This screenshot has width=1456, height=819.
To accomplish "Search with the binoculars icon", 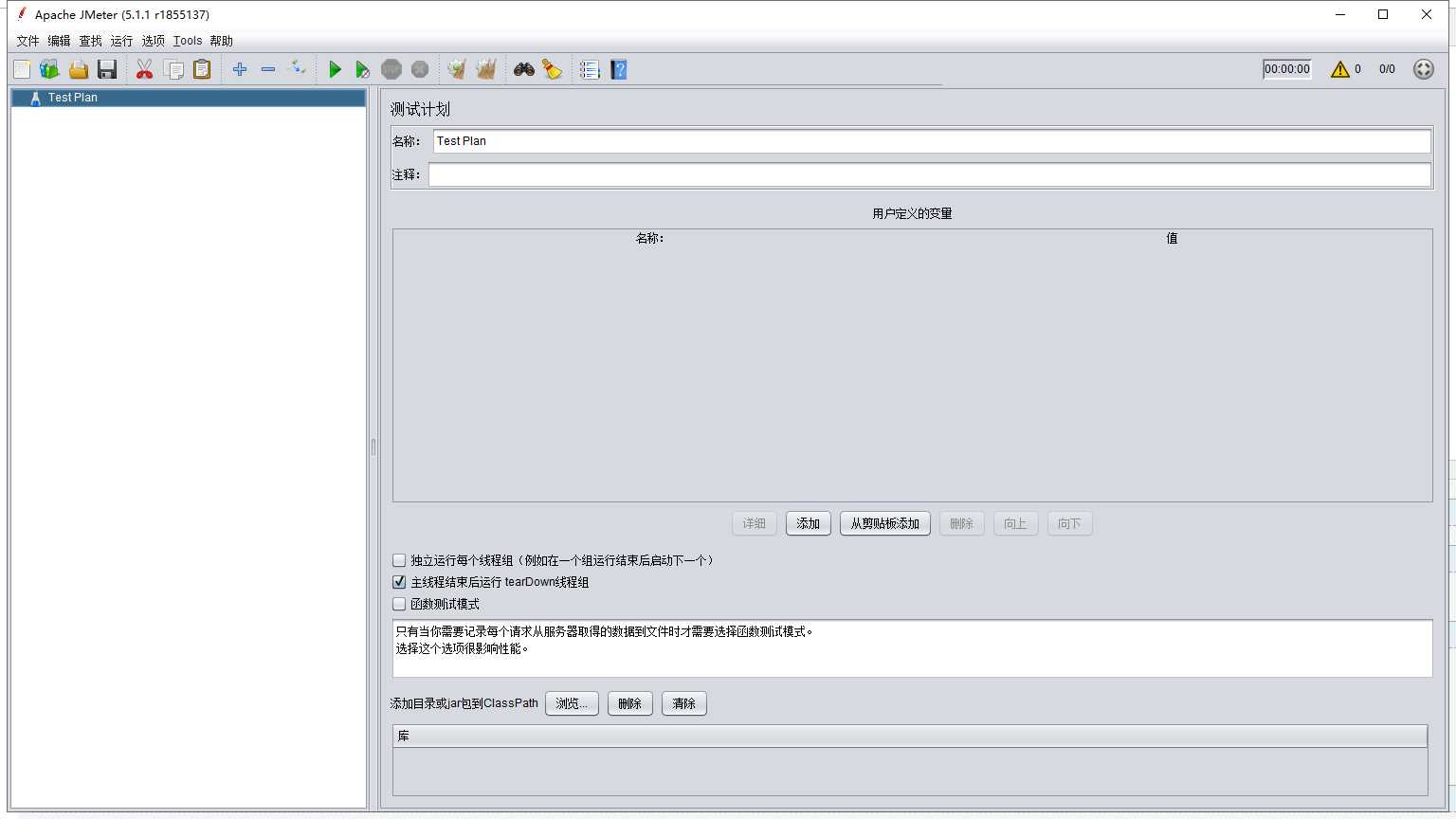I will [524, 69].
